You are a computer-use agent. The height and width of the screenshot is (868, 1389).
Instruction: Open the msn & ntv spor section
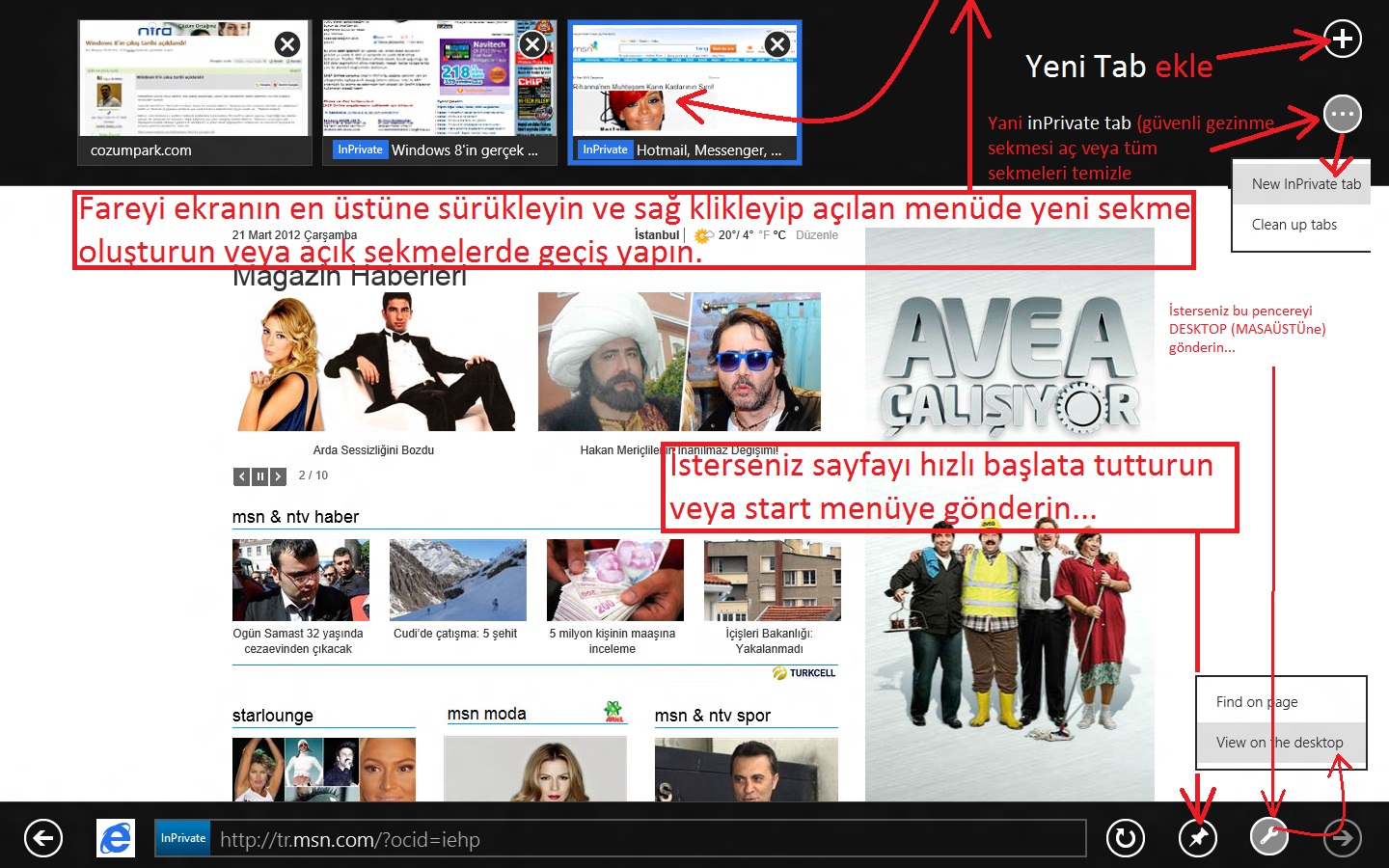pos(713,716)
